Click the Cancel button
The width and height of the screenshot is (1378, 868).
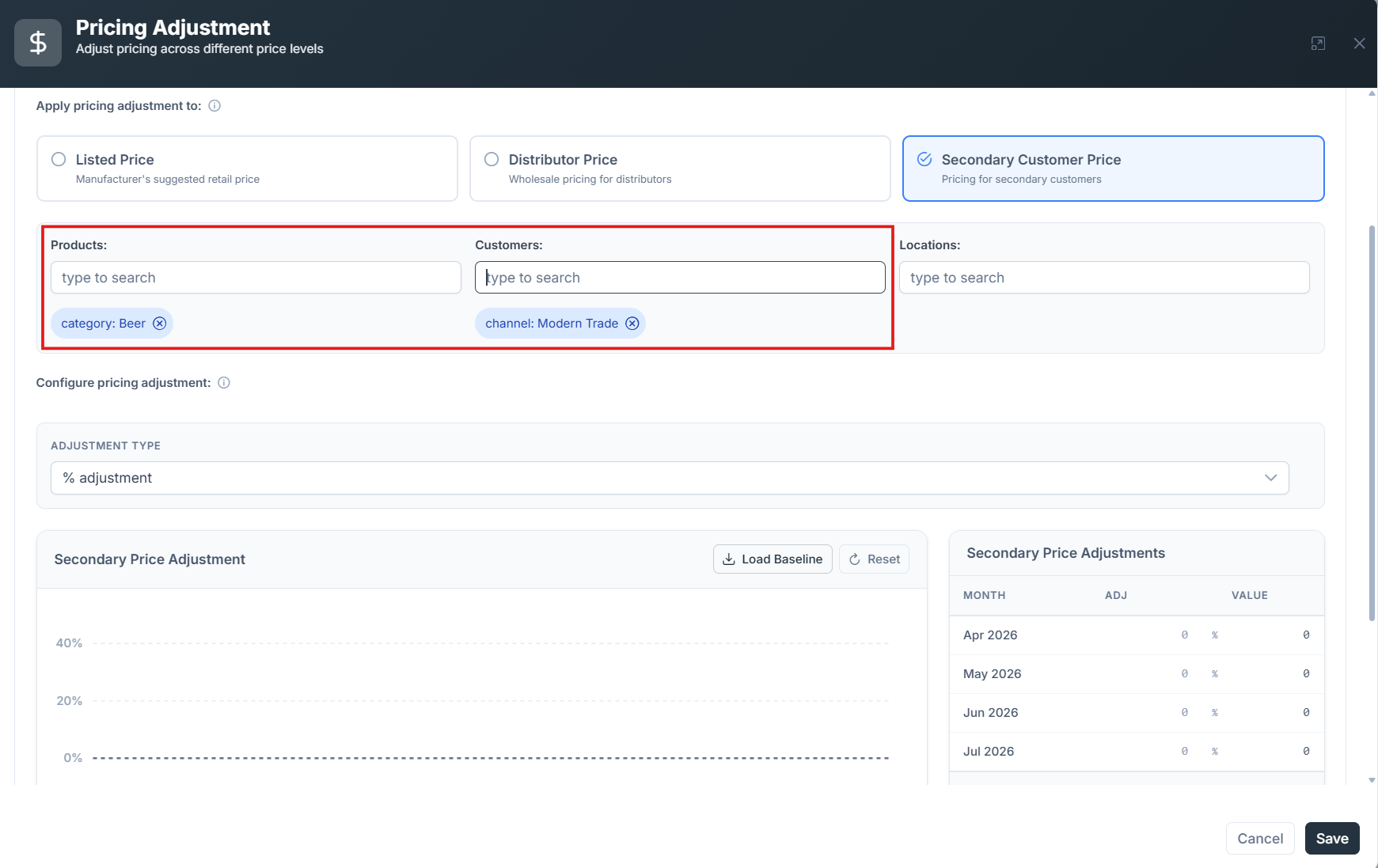pos(1260,839)
